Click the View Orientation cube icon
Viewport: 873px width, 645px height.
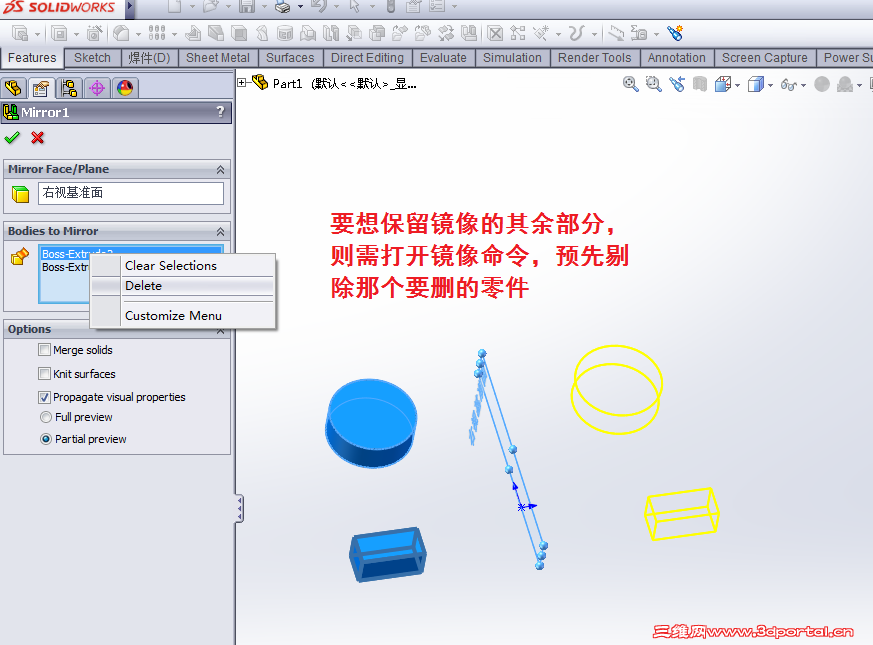pos(723,85)
